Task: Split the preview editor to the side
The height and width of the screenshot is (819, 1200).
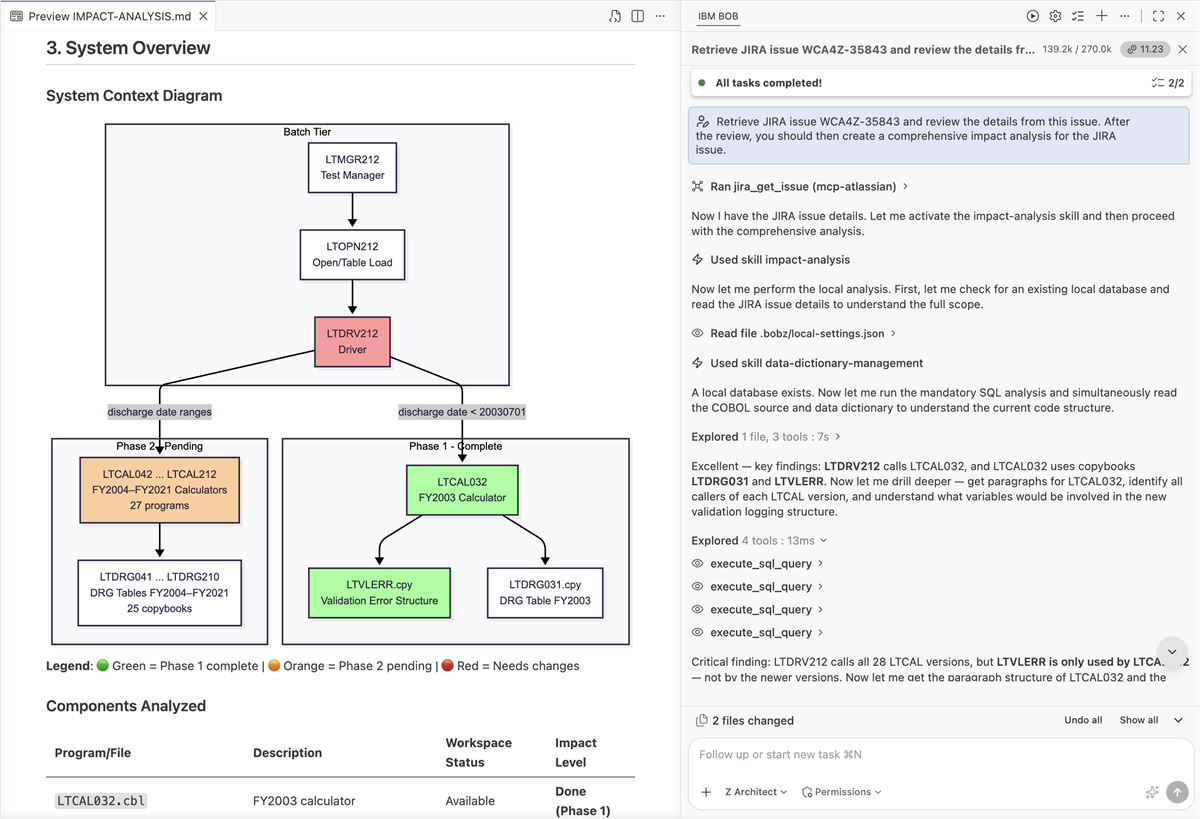Action: click(x=637, y=16)
